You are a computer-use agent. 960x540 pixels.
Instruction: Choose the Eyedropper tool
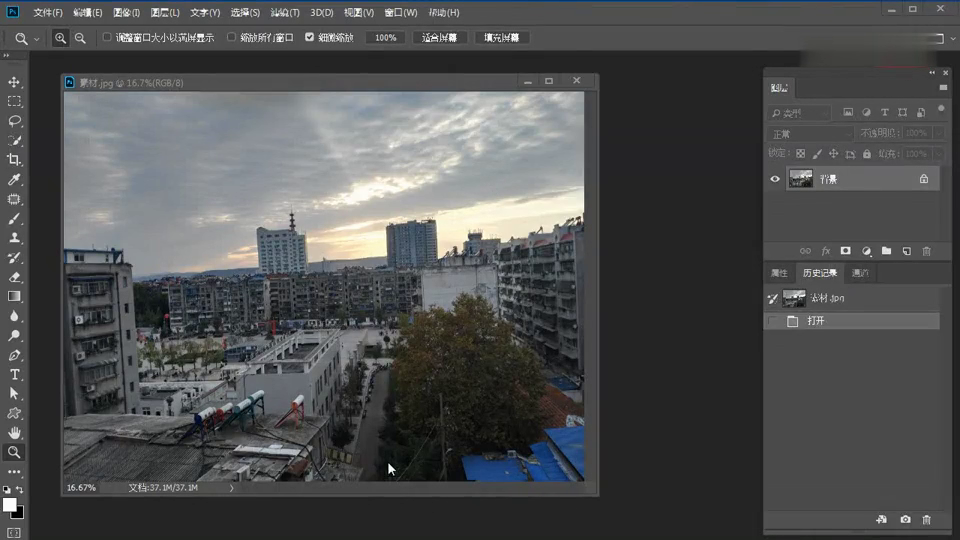[x=14, y=180]
